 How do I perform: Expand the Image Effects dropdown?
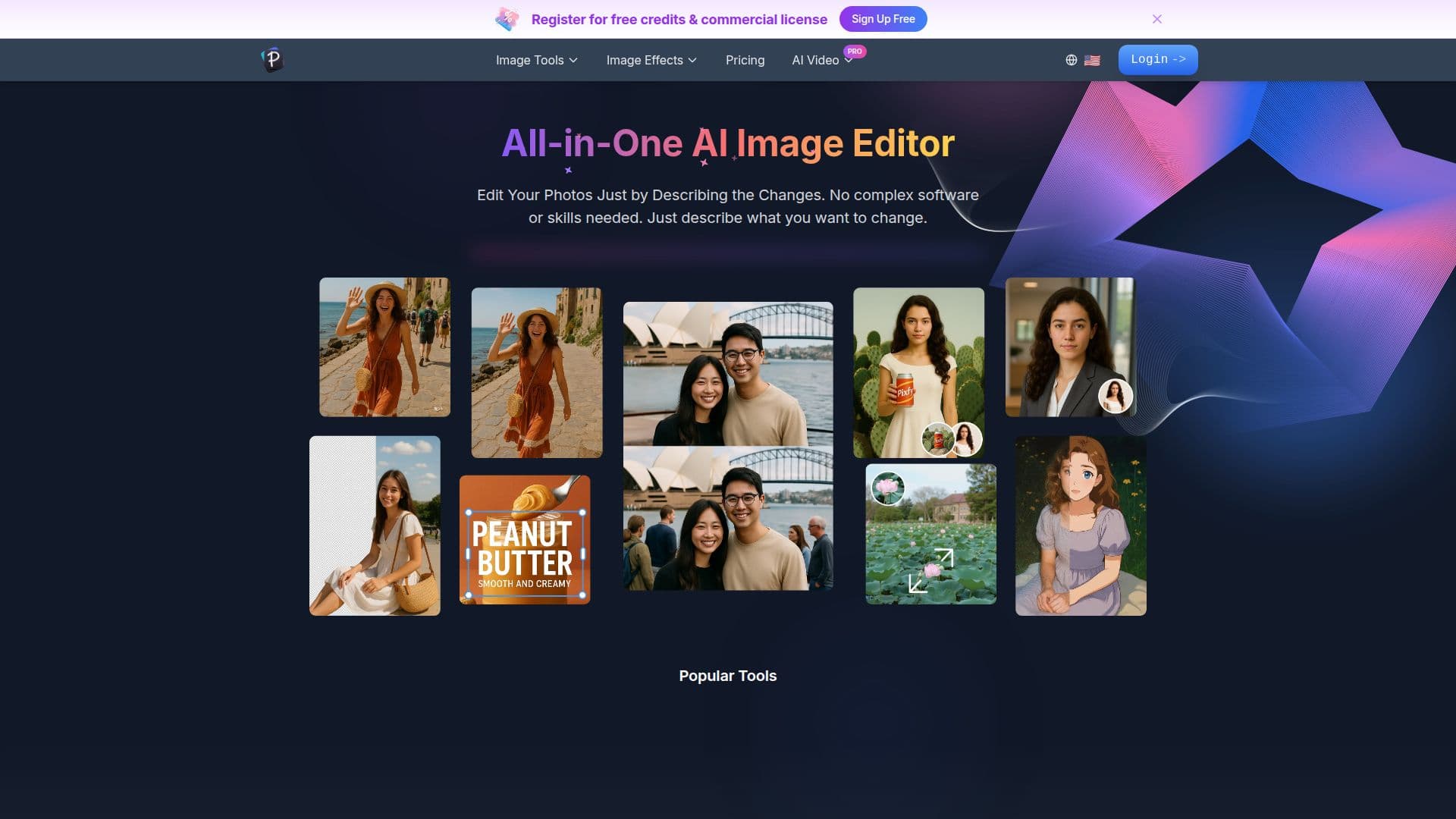click(651, 60)
